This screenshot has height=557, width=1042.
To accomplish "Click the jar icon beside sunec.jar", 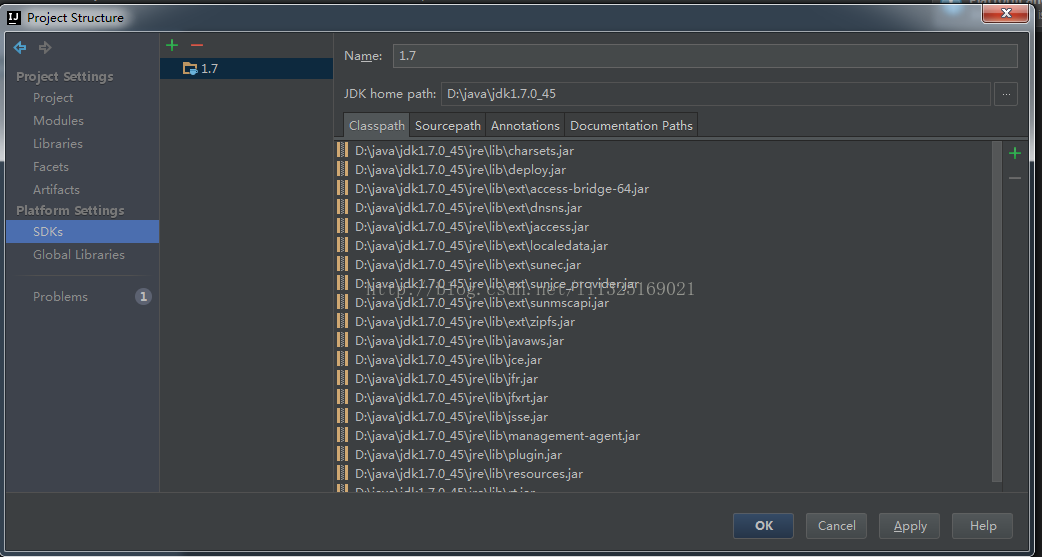I will (342, 265).
